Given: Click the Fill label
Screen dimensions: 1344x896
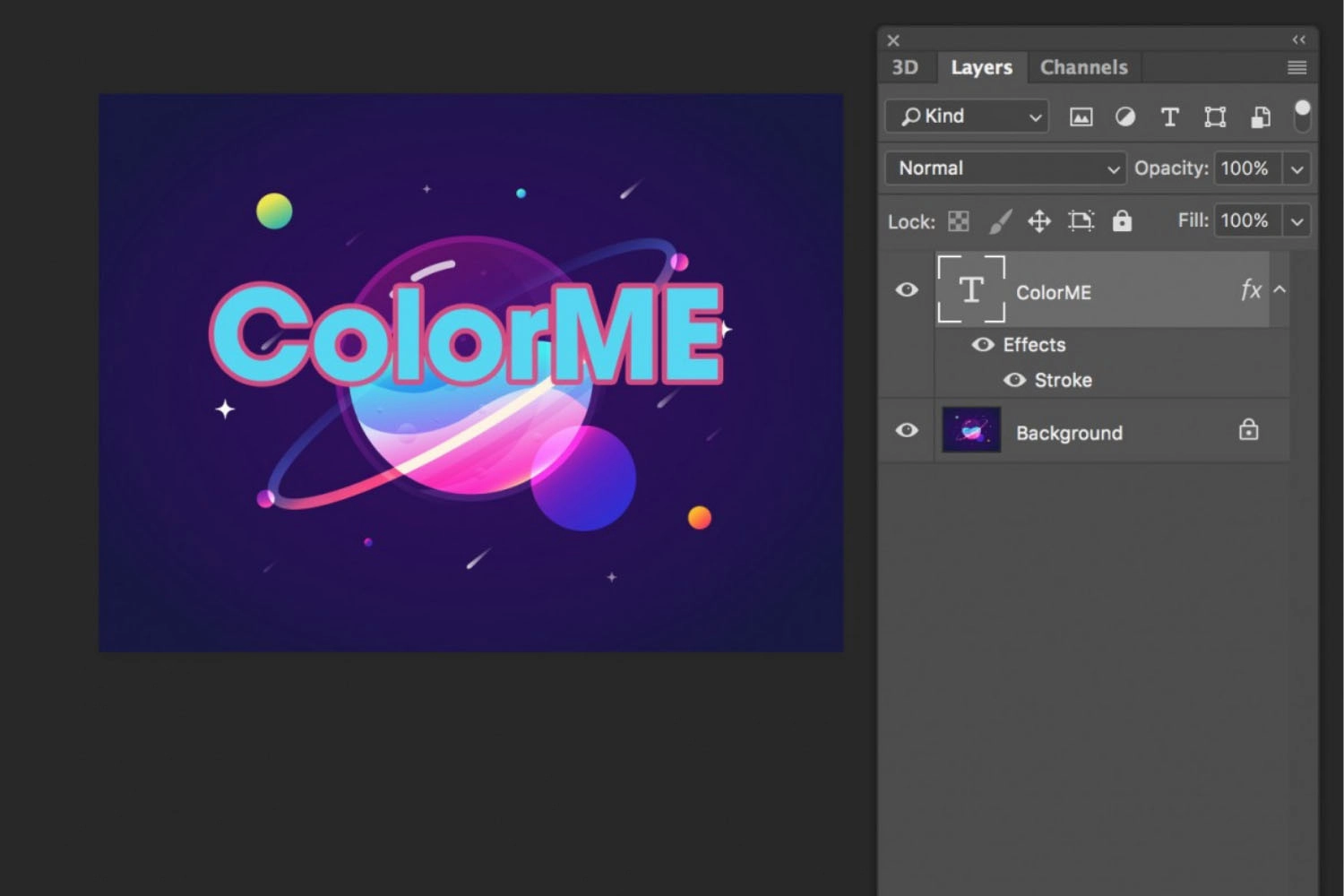Looking at the screenshot, I should (x=1193, y=220).
